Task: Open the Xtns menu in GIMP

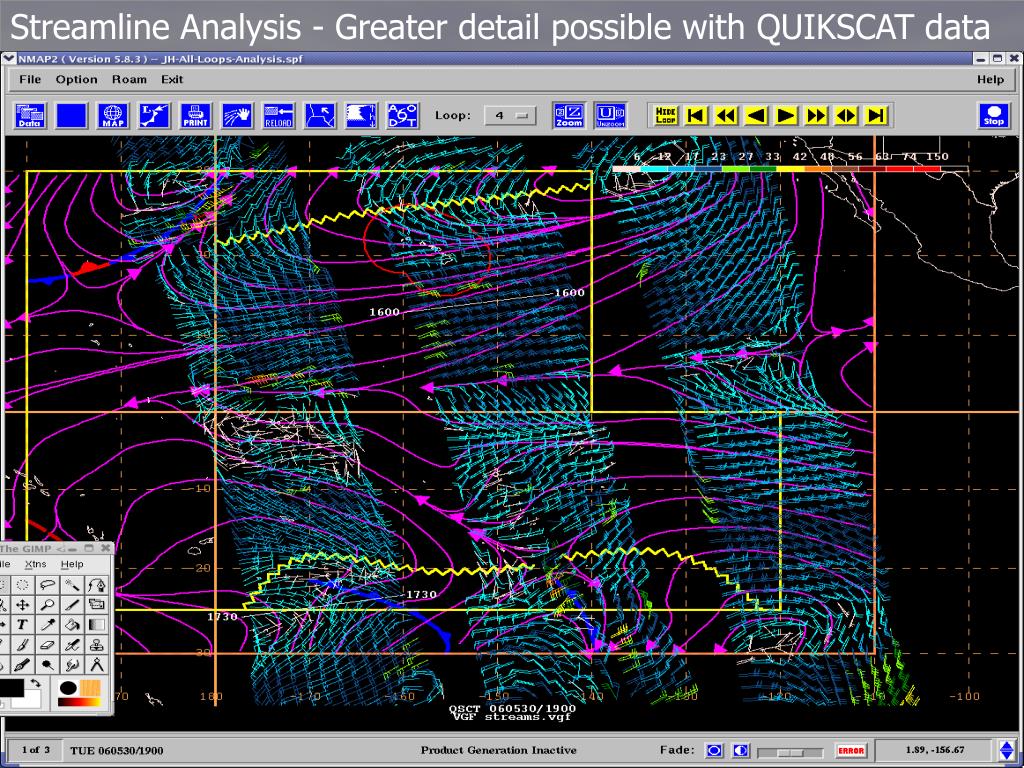Action: (x=36, y=564)
